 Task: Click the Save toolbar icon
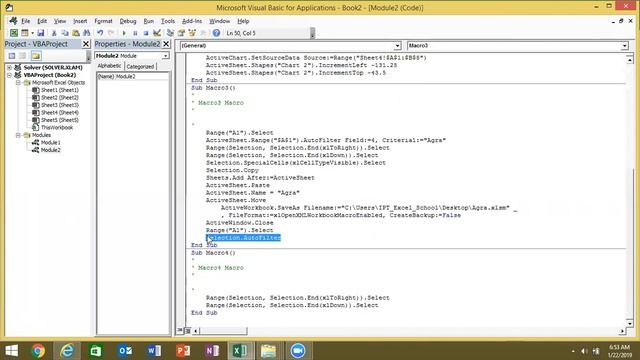click(x=40, y=33)
